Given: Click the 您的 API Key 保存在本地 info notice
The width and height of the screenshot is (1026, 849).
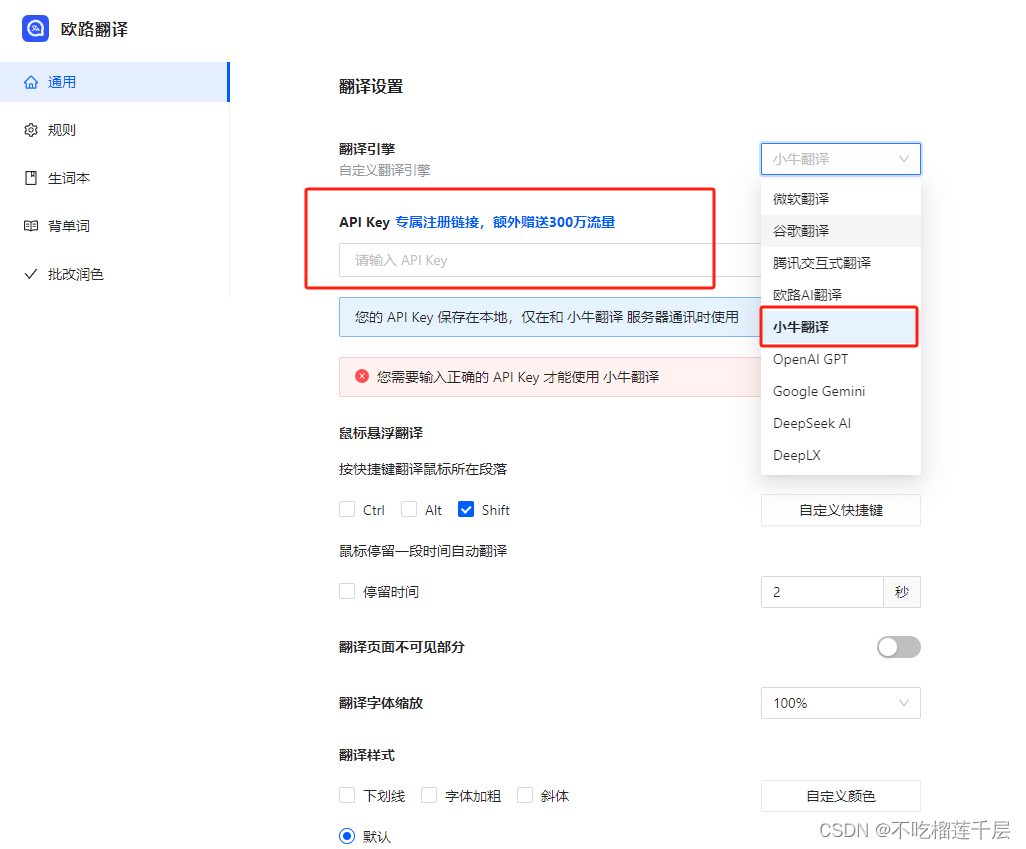Looking at the screenshot, I should 550,317.
